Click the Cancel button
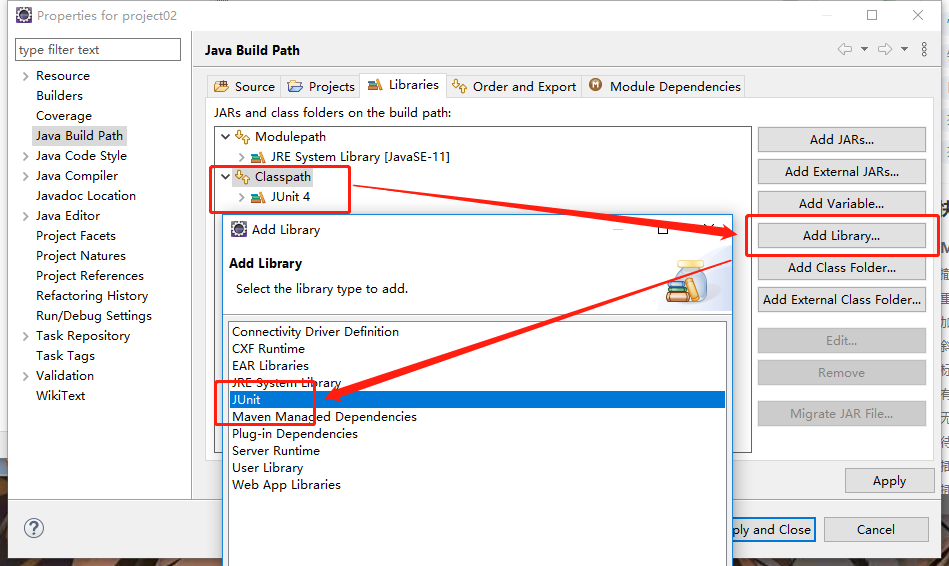 [876, 529]
